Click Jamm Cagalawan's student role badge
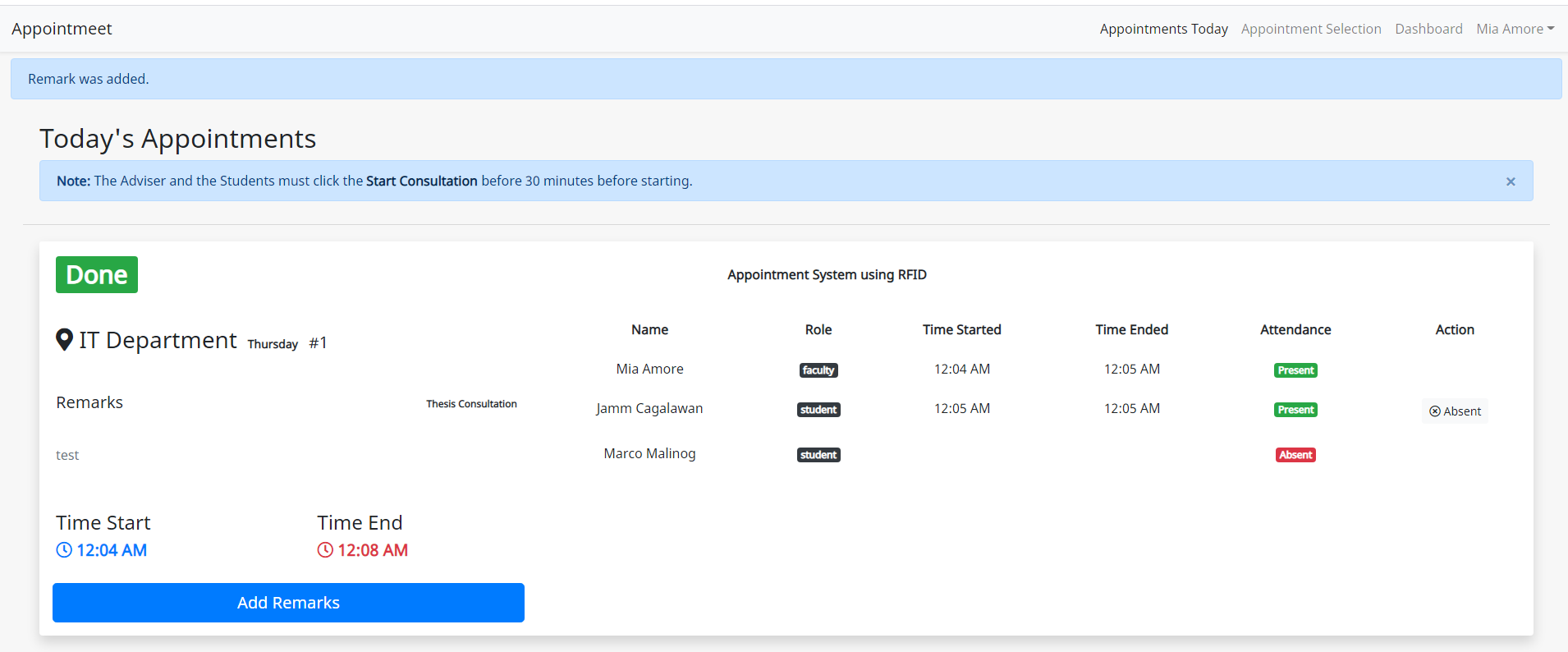 point(818,410)
